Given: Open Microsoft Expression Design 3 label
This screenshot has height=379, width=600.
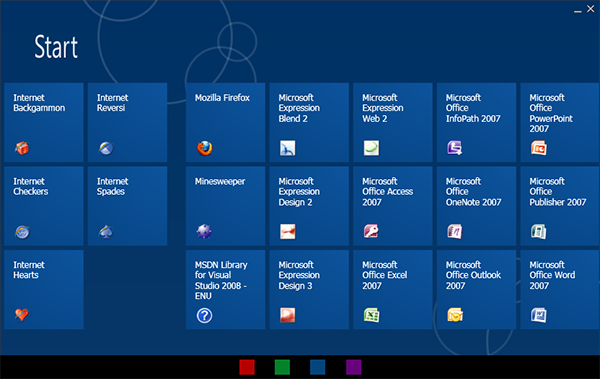Looking at the screenshot, I should [299, 275].
